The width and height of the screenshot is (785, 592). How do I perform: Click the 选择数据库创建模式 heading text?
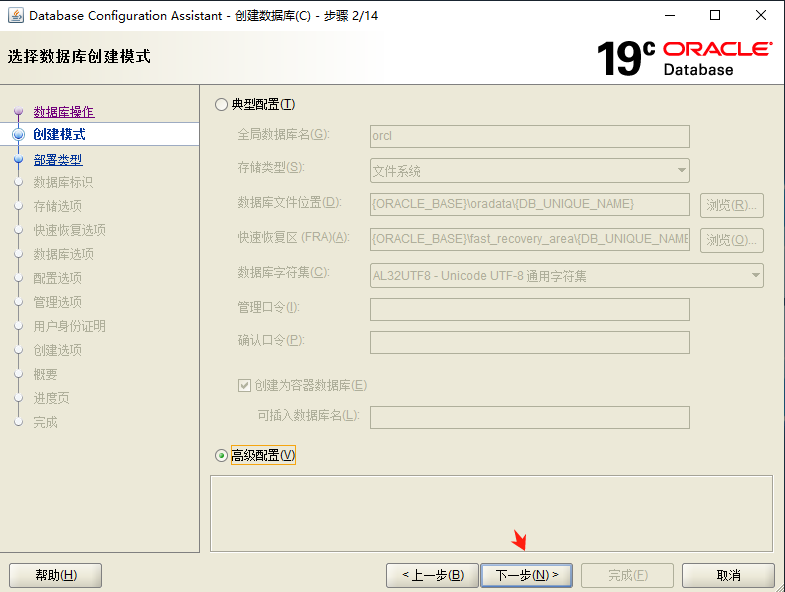coord(79,57)
